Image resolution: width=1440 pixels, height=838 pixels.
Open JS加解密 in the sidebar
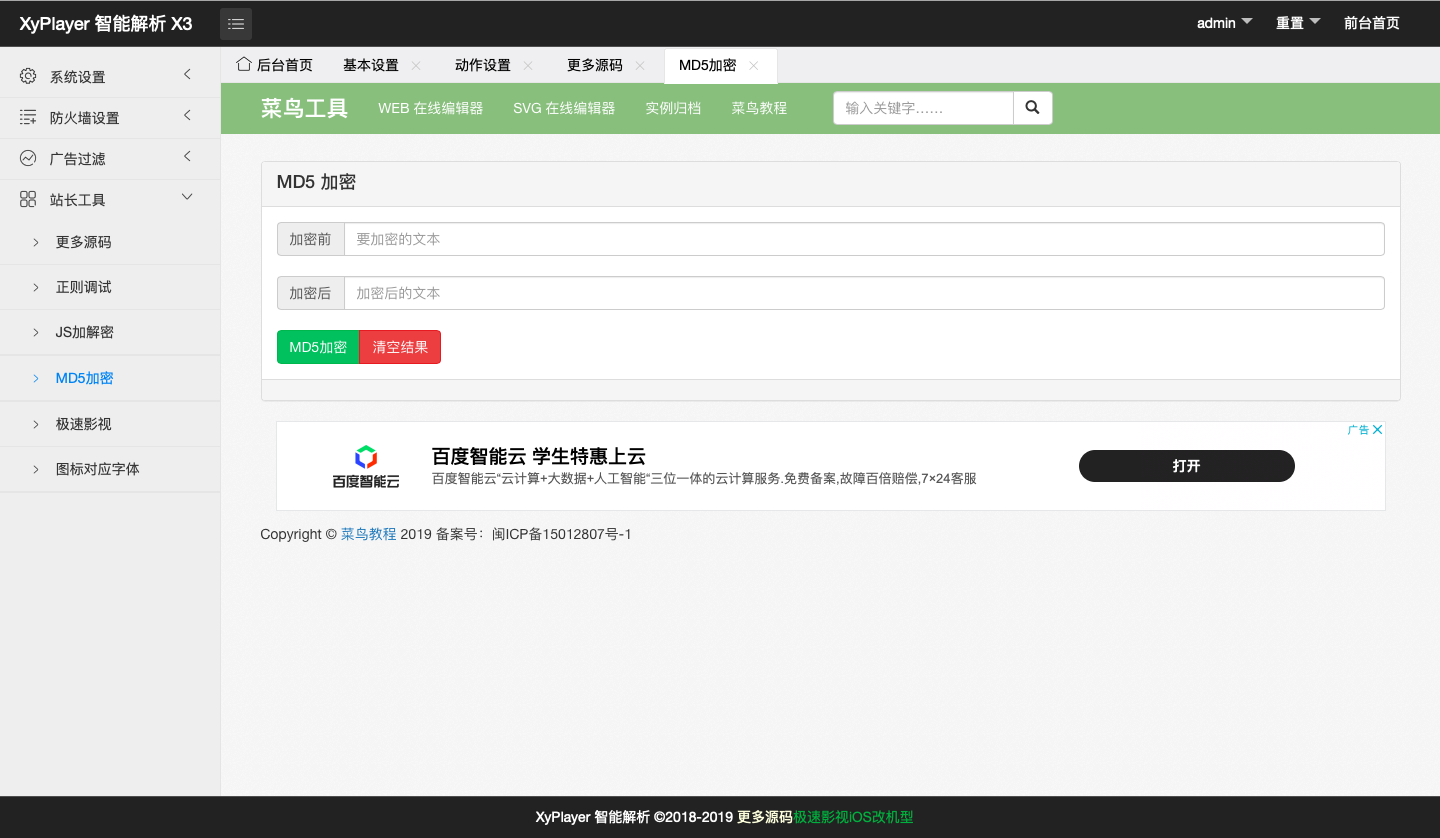(x=85, y=332)
